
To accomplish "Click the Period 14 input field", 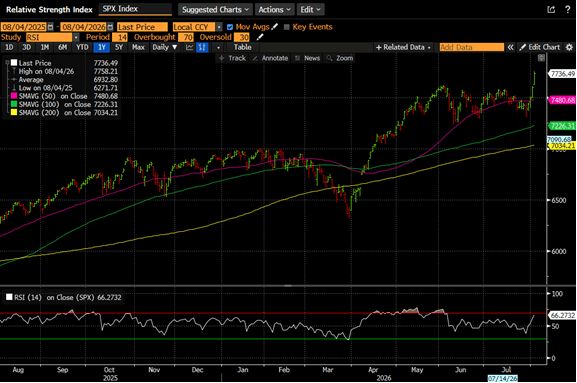I will [x=120, y=38].
